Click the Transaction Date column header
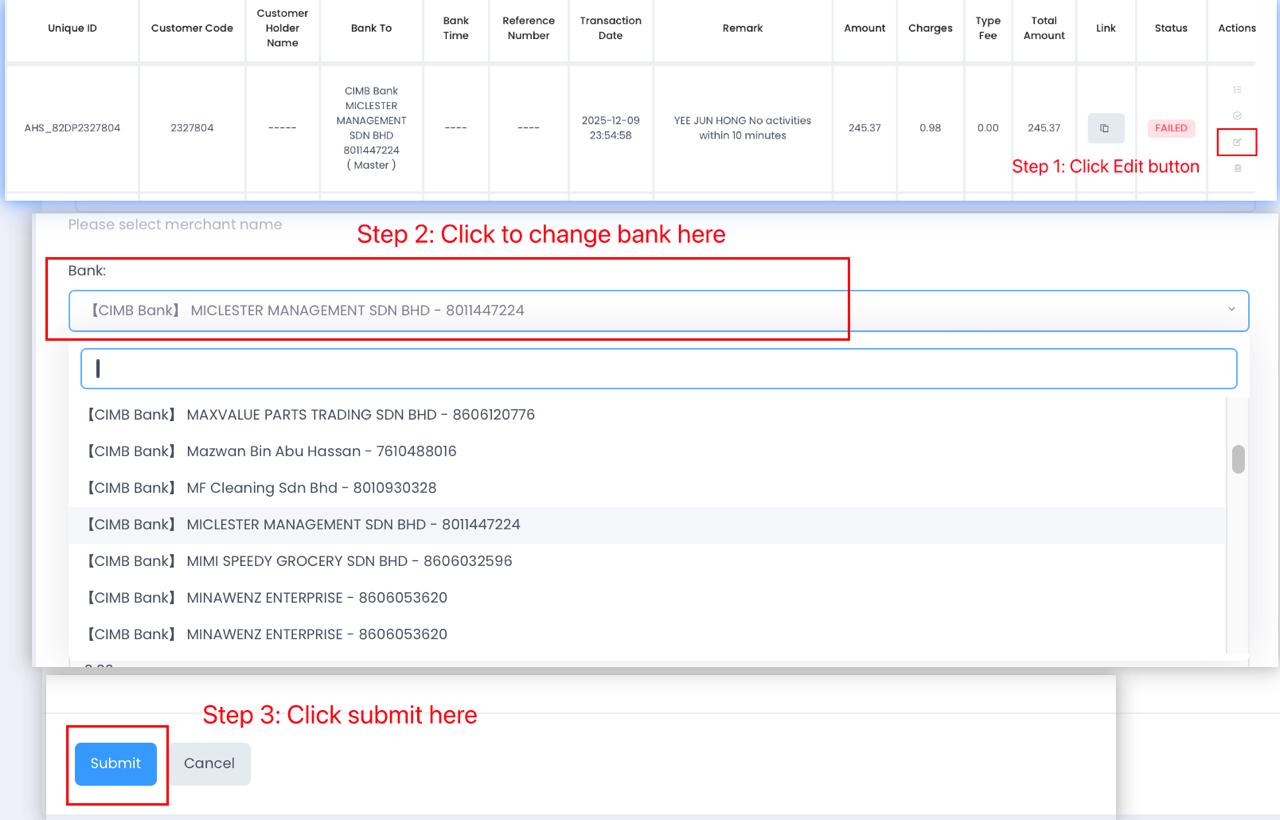 (610, 28)
